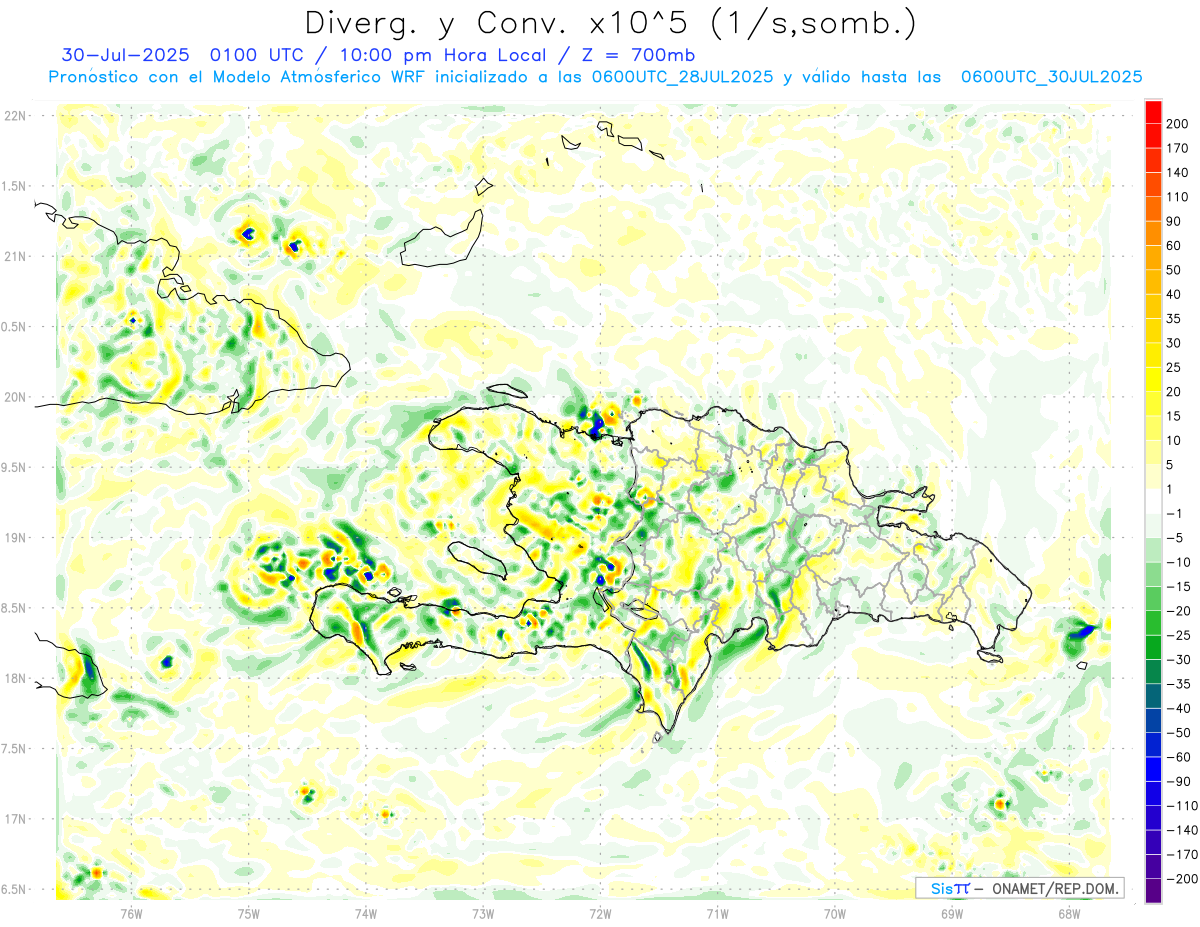Click the '69W' longitude label
Viewport: 1200px width, 927px height.
pyautogui.click(x=951, y=912)
